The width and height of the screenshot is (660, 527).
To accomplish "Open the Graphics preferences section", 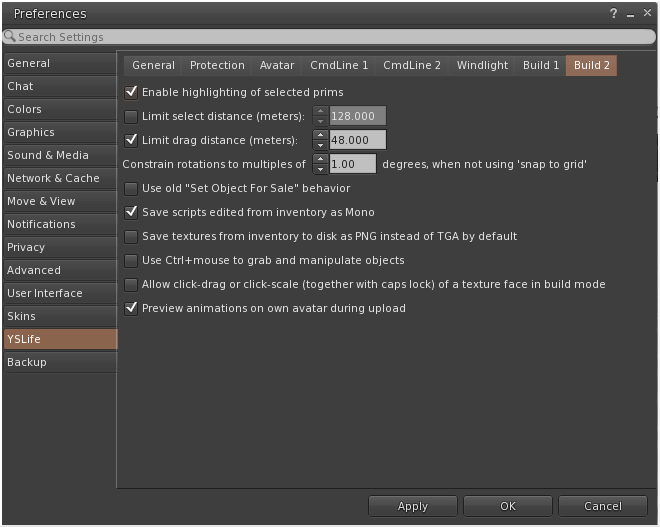I will click(x=60, y=132).
